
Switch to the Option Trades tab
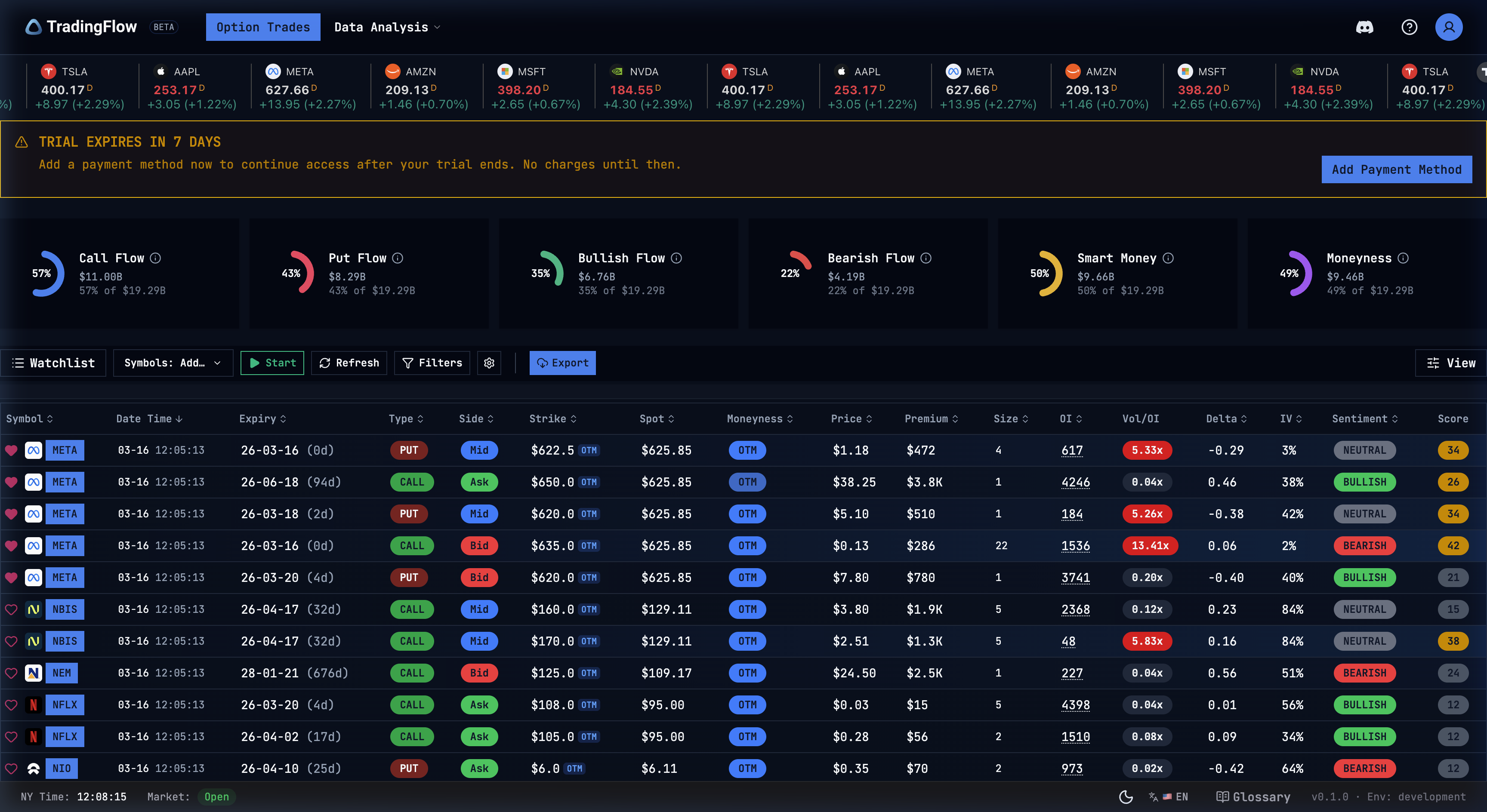tap(262, 27)
